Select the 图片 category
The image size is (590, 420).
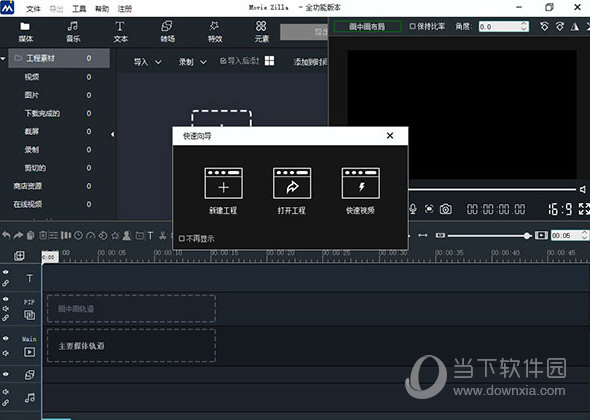tap(32, 95)
